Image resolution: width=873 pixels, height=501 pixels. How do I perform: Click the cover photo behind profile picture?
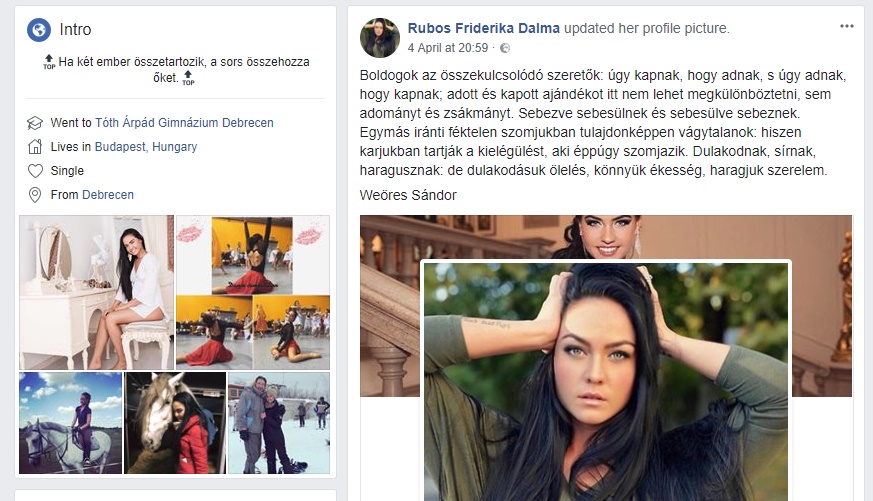(606, 236)
